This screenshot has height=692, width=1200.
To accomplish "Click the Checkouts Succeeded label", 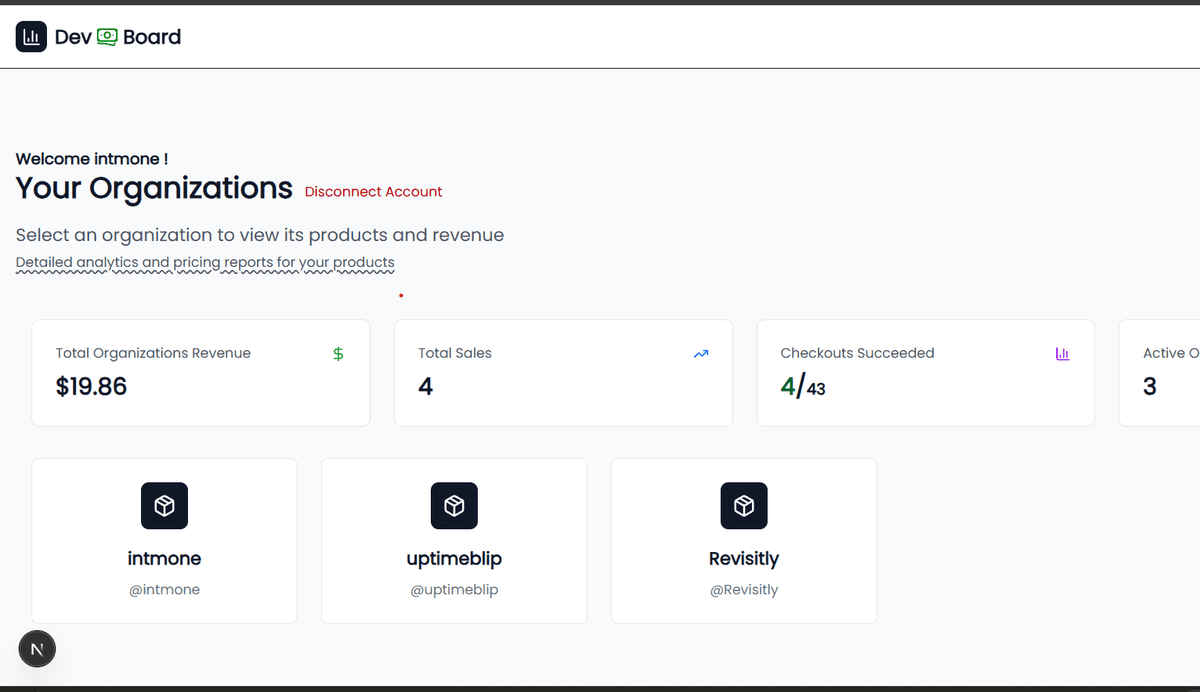I will point(857,353).
